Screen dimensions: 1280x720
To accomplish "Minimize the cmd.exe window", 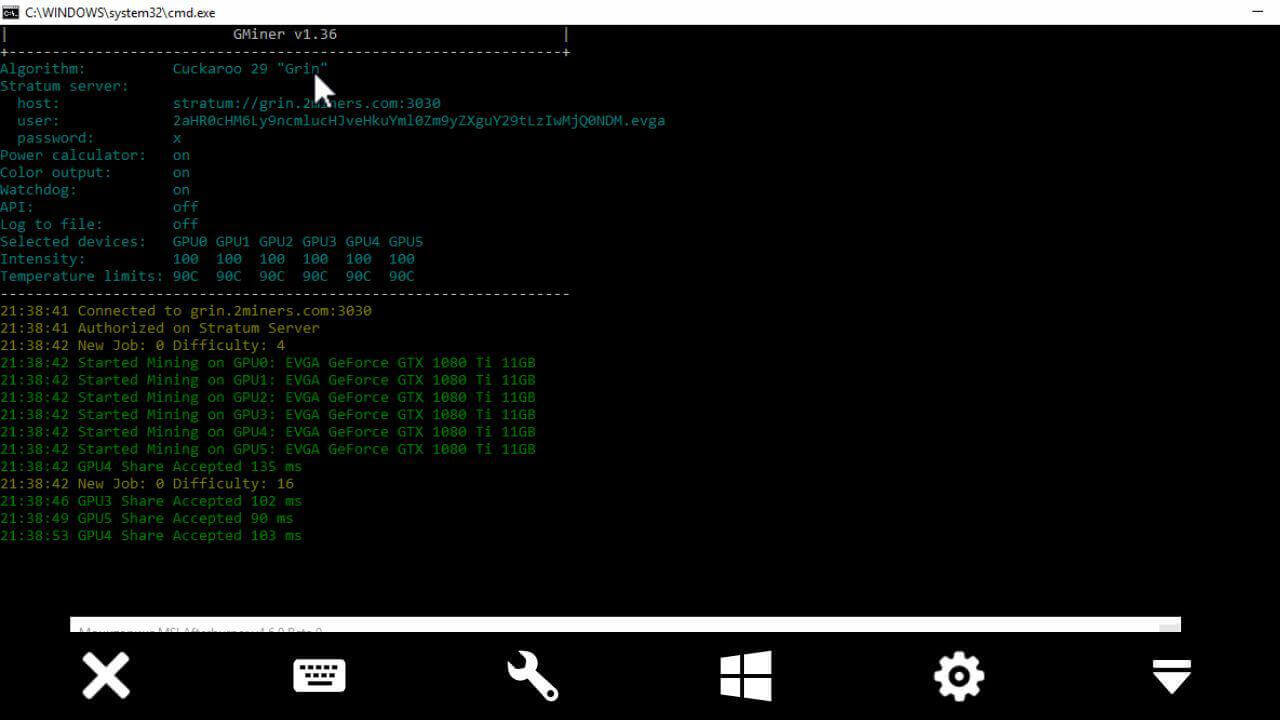I will pyautogui.click(x=1258, y=12).
